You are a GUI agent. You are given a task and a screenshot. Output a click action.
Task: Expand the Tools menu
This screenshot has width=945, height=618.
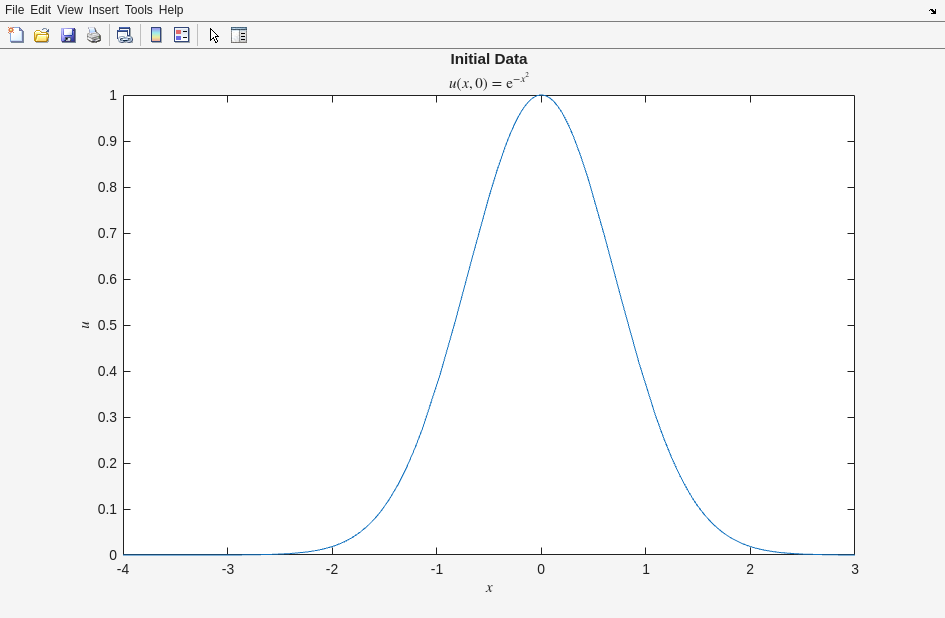[x=138, y=10]
